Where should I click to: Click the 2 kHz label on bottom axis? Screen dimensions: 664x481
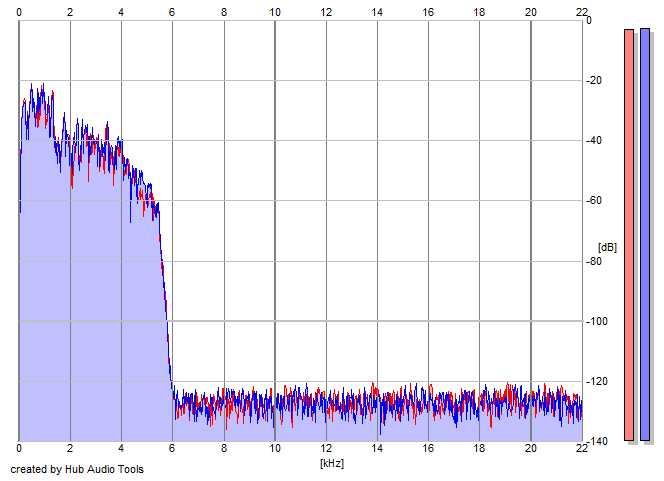point(70,448)
